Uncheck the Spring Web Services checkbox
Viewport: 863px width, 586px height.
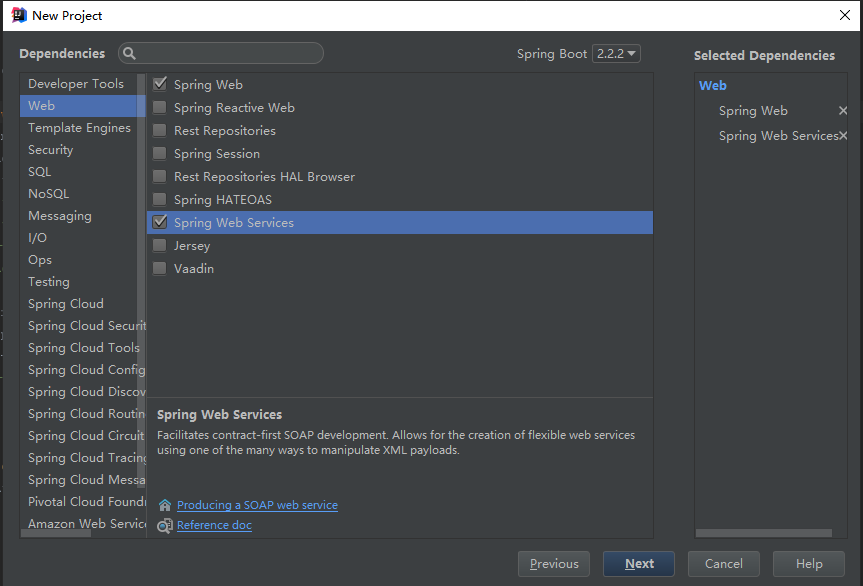[160, 222]
